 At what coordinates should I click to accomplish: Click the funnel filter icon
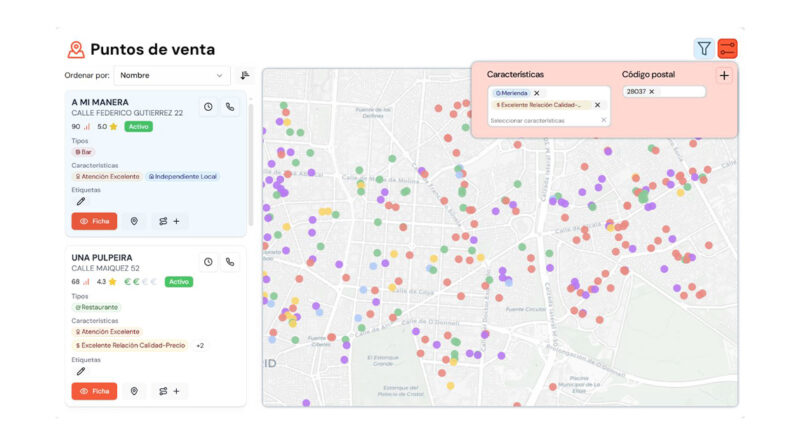tap(704, 48)
